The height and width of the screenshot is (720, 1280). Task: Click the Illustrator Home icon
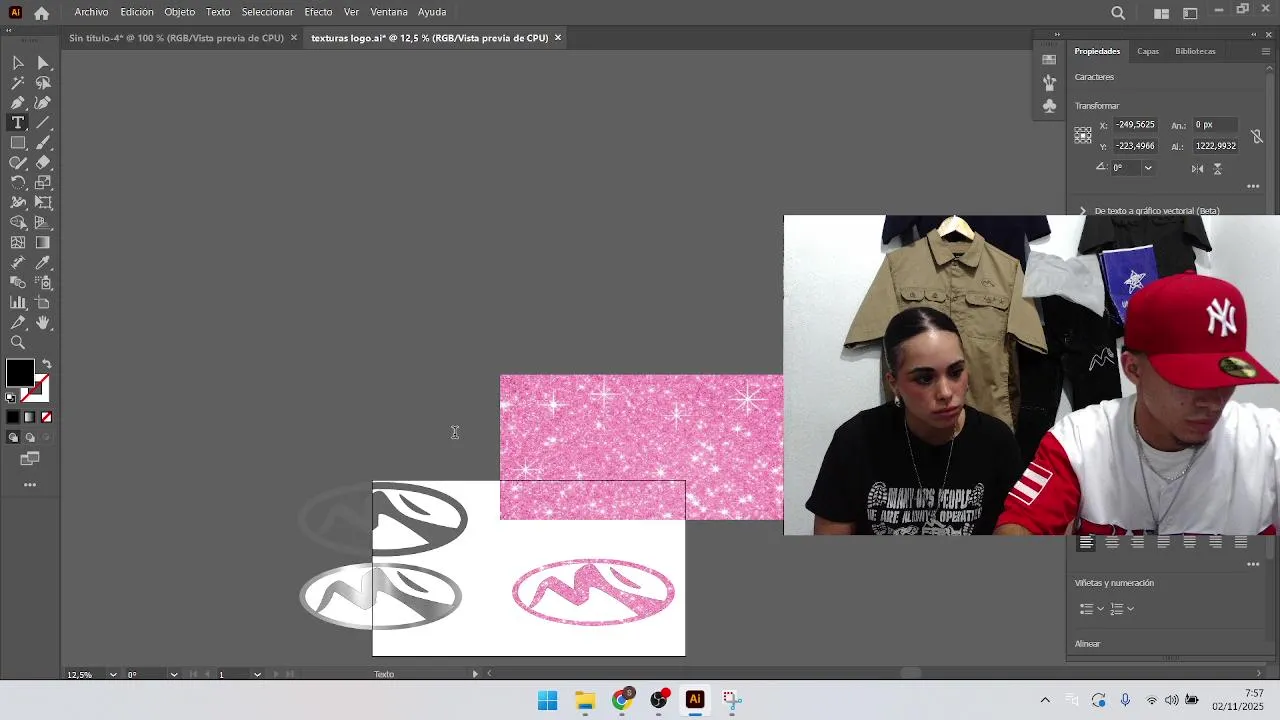41,13
